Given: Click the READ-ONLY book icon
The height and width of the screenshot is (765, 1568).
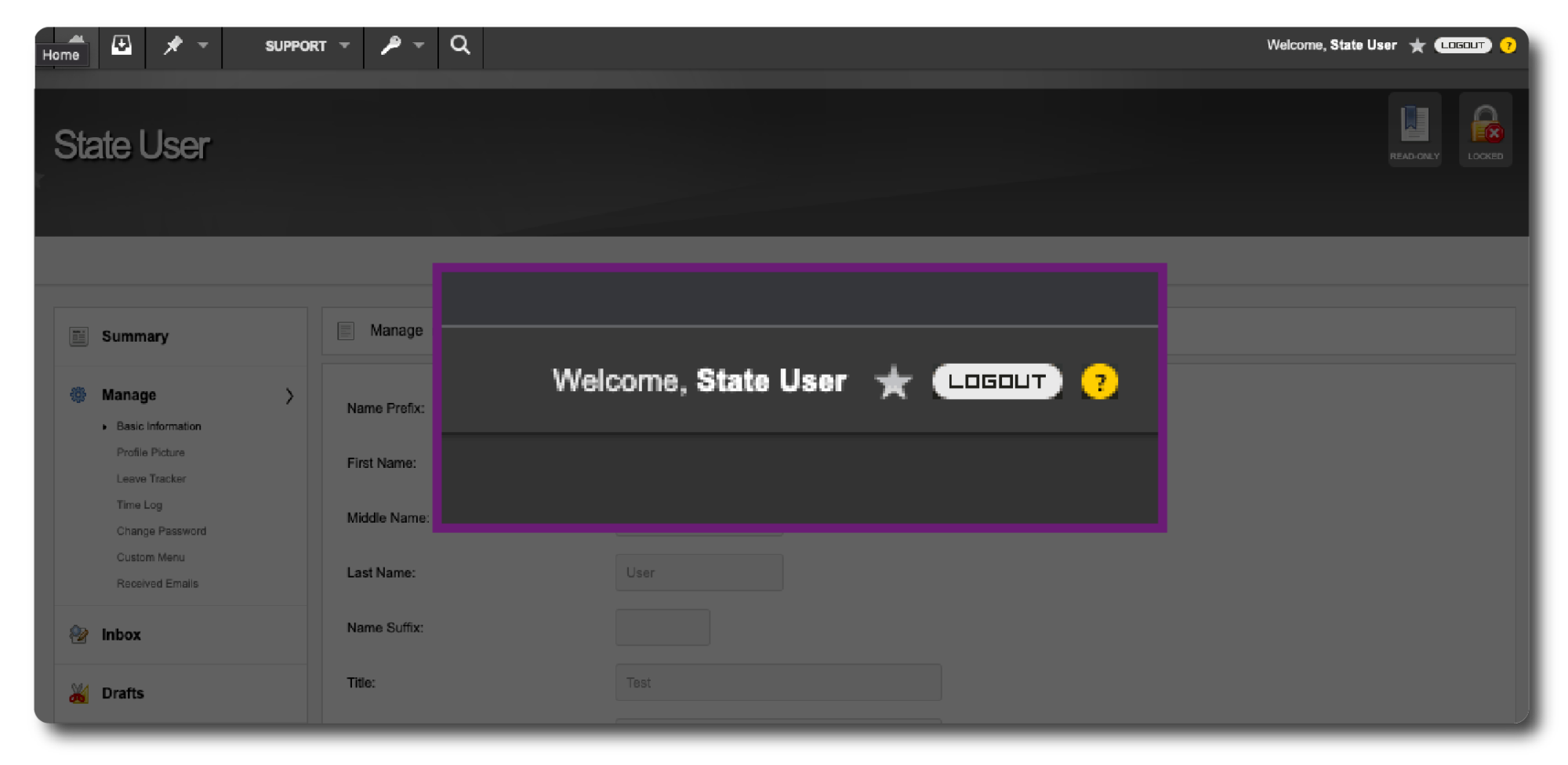Looking at the screenshot, I should pyautogui.click(x=1414, y=130).
